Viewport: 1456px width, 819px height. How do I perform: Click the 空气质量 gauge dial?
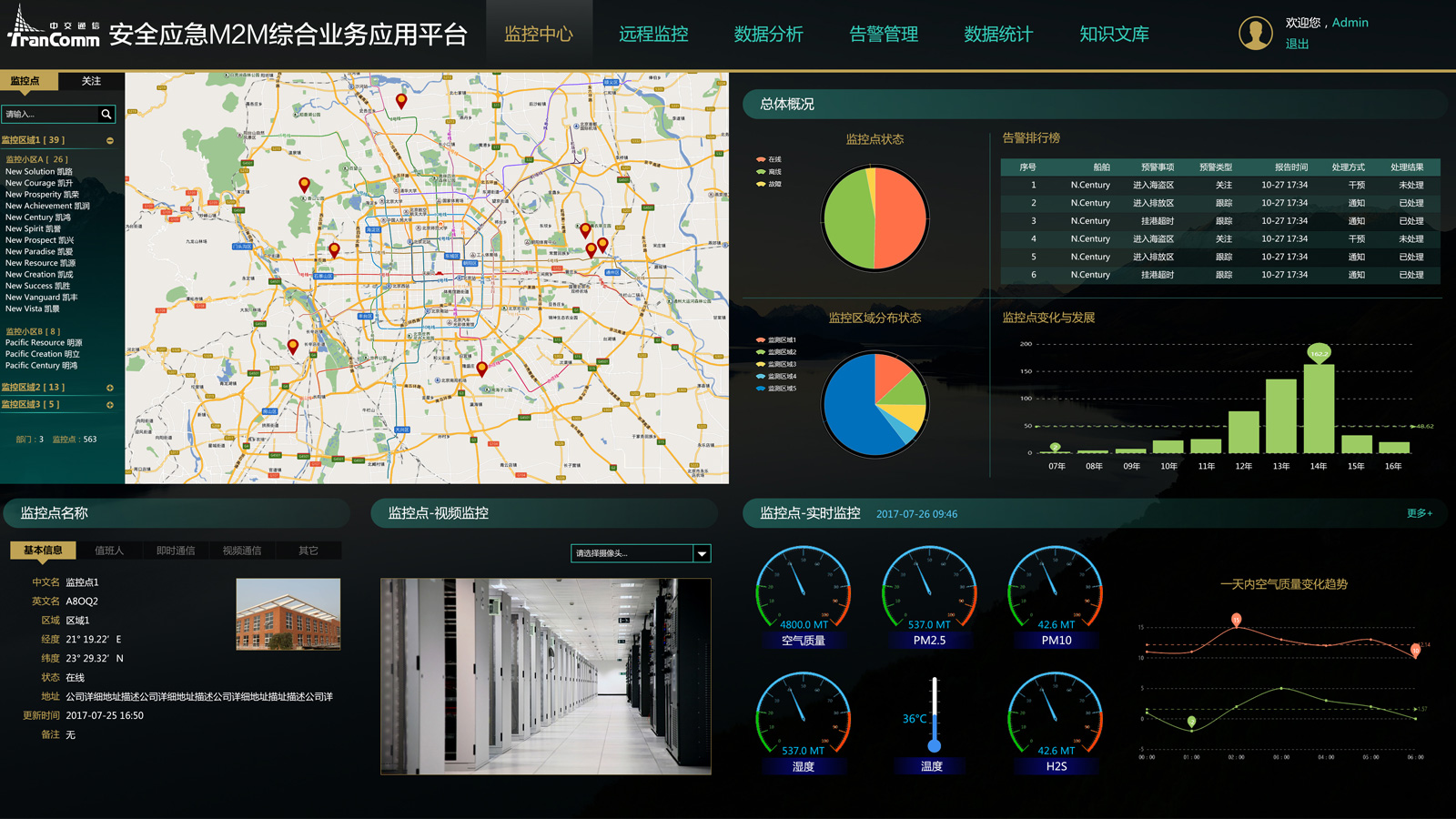(804, 590)
